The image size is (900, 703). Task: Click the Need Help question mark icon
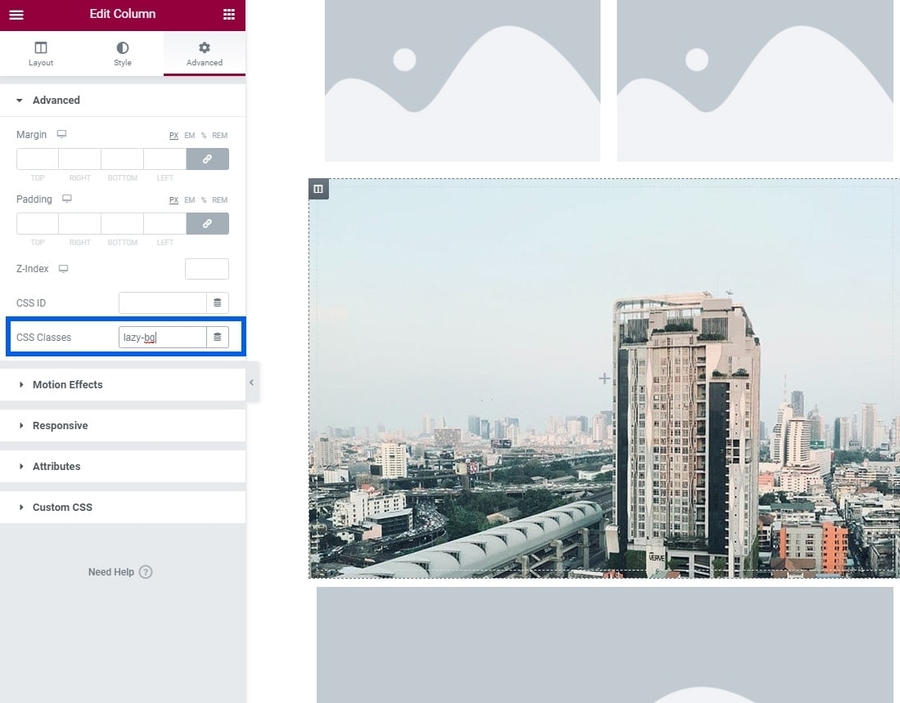146,572
